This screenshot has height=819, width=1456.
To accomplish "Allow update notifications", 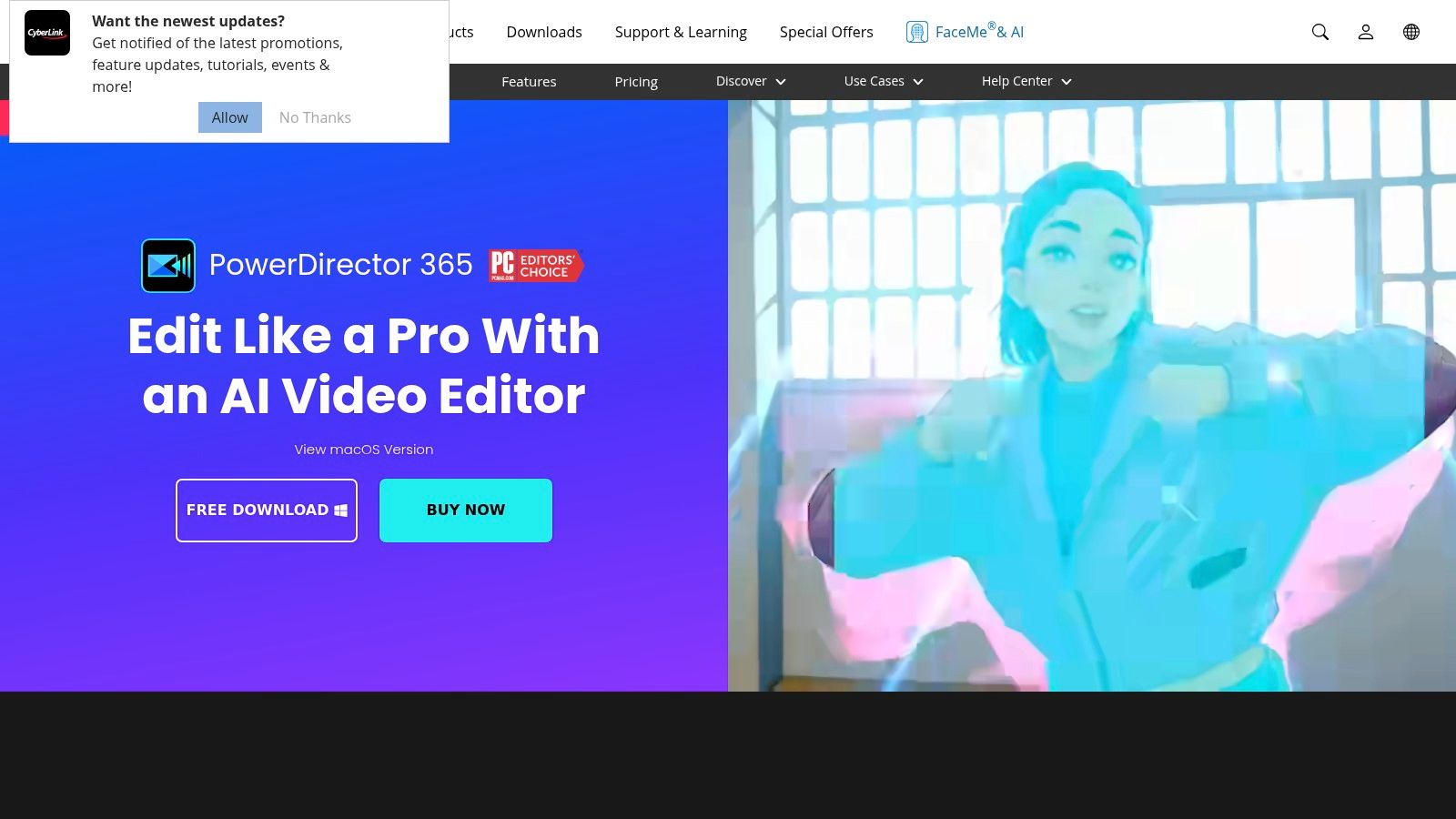I will pos(229,117).
